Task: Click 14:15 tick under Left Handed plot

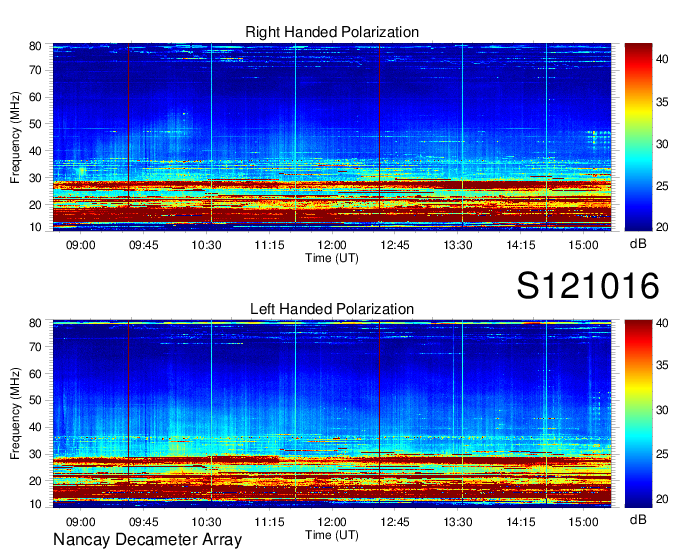Action: pyautogui.click(x=521, y=522)
